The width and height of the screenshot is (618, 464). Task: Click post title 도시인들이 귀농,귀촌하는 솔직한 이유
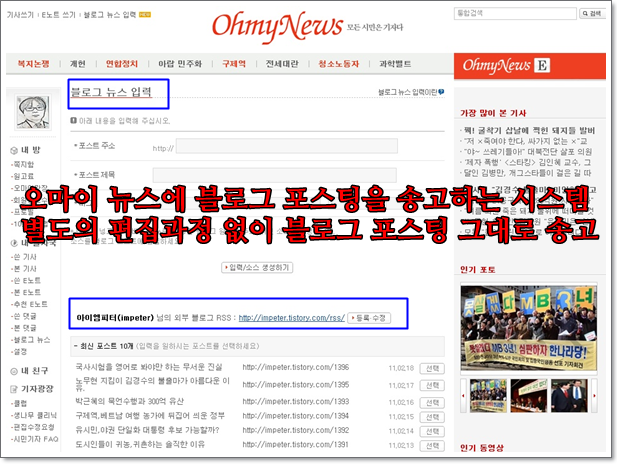pyautogui.click(x=140, y=444)
